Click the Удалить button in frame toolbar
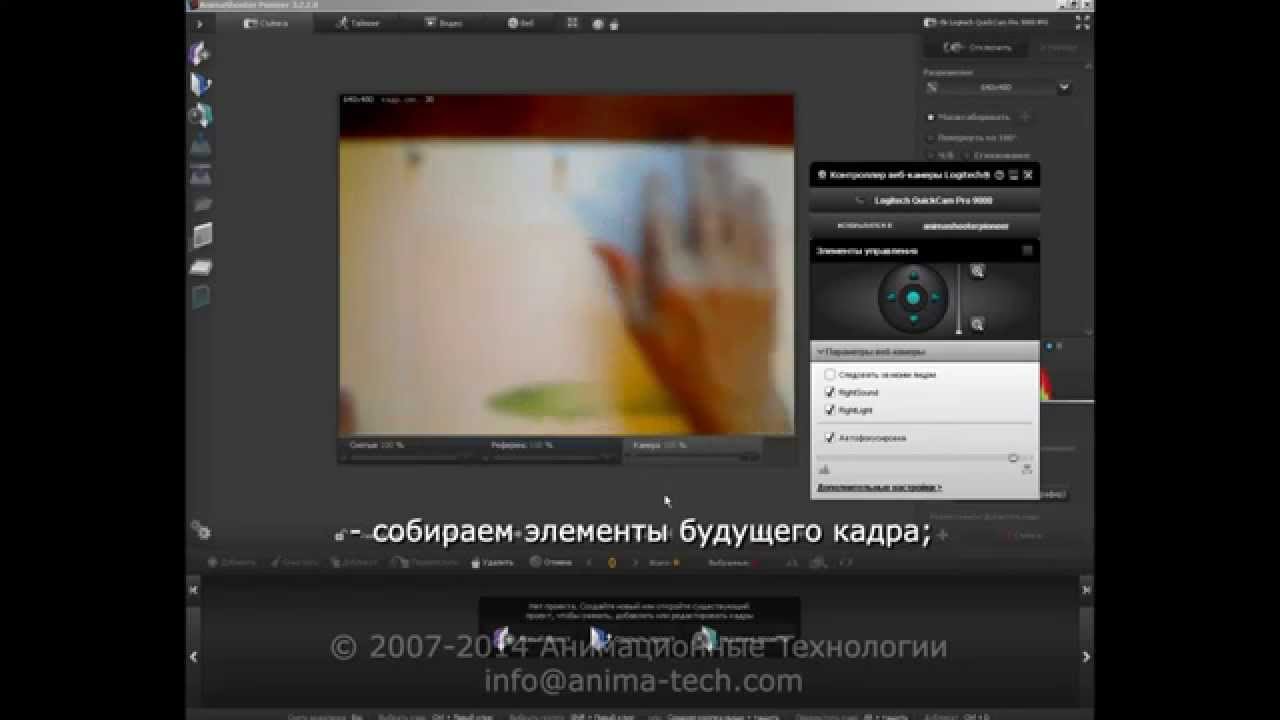The width and height of the screenshot is (1280, 720). click(492, 562)
